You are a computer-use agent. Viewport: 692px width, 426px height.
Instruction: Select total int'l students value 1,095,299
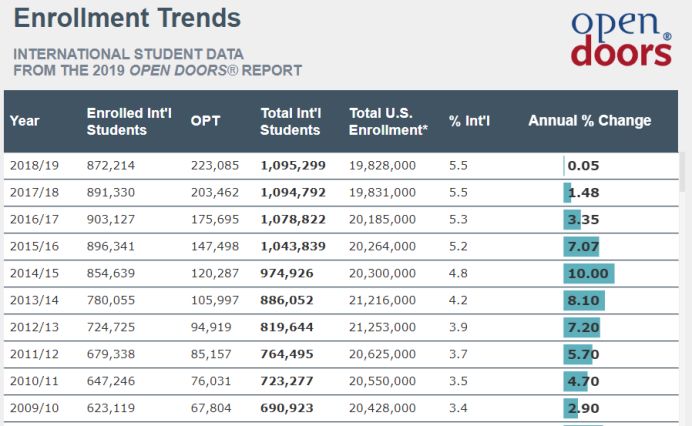click(x=293, y=166)
